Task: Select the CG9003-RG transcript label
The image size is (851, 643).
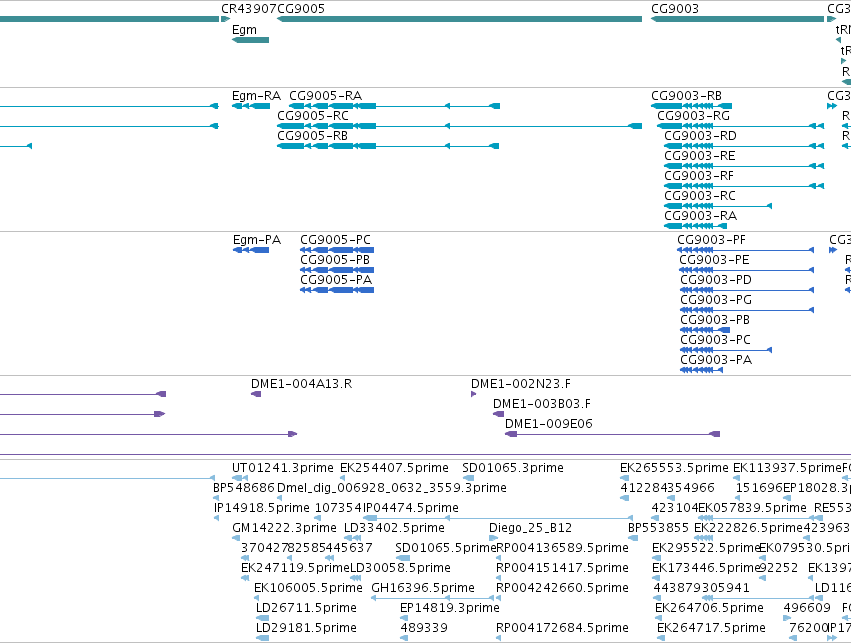Action: (693, 116)
